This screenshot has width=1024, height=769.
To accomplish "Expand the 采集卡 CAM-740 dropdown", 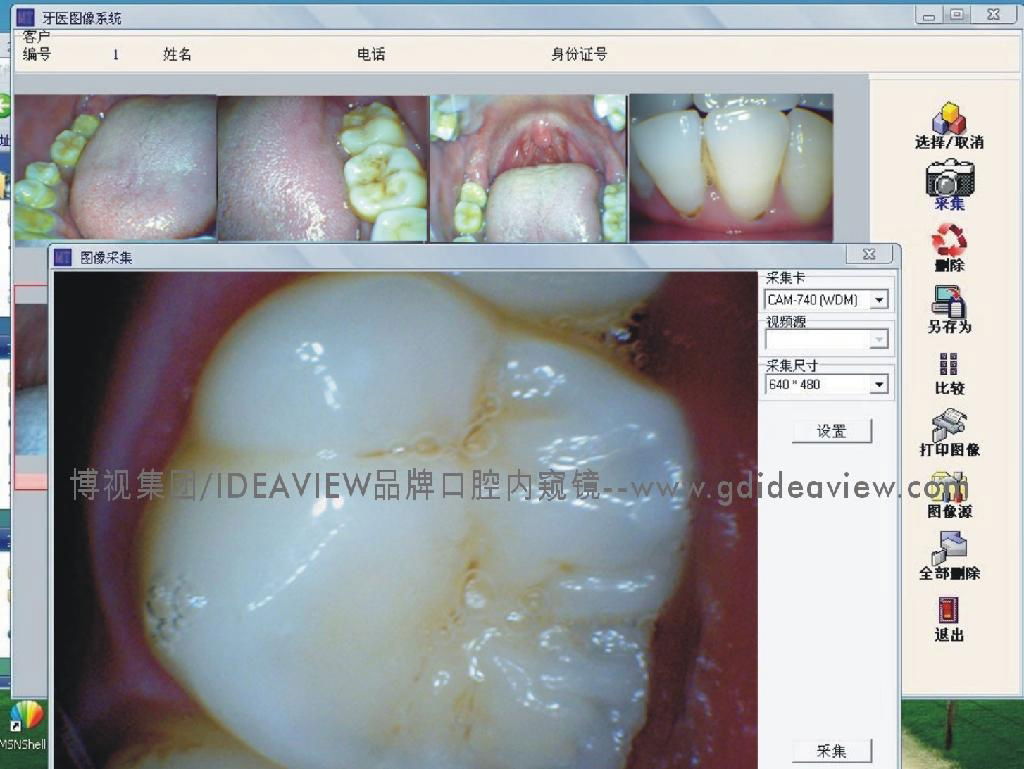I will click(879, 300).
